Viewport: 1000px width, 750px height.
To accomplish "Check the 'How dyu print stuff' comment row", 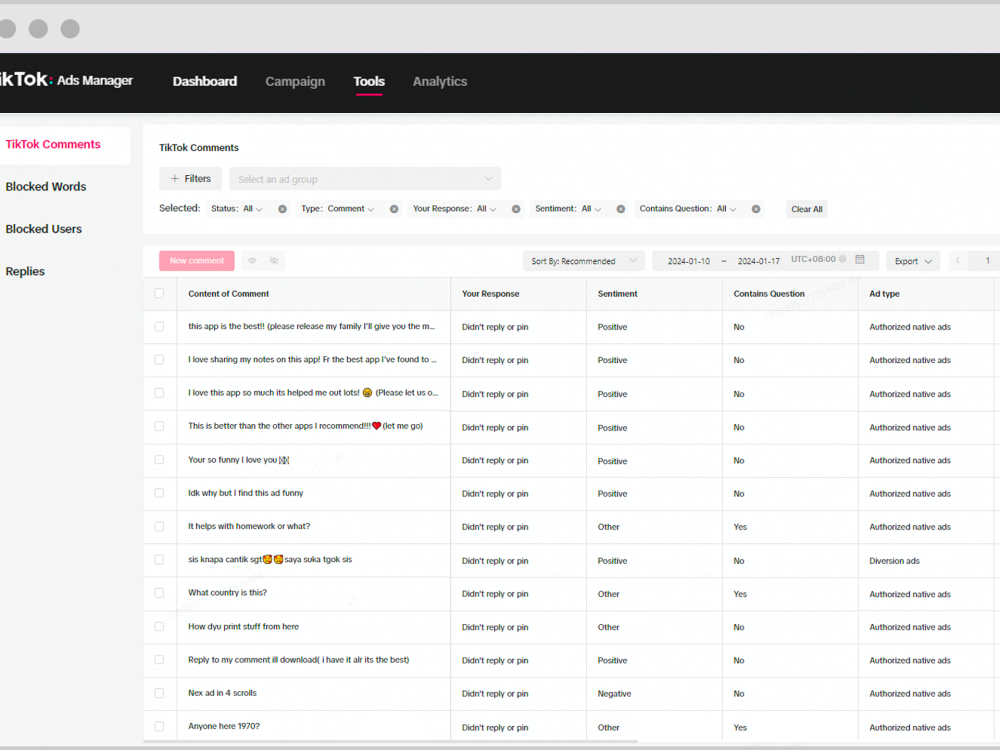I will coord(159,626).
